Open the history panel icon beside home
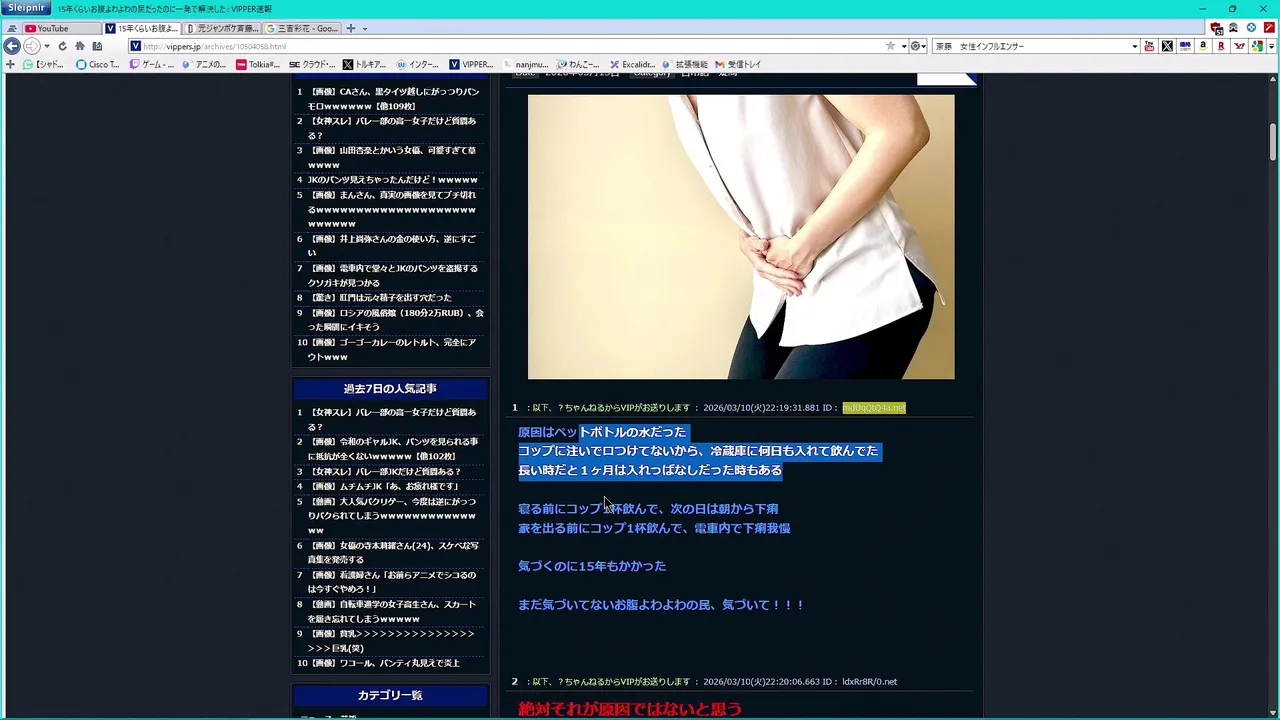This screenshot has width=1280, height=720. (x=97, y=46)
